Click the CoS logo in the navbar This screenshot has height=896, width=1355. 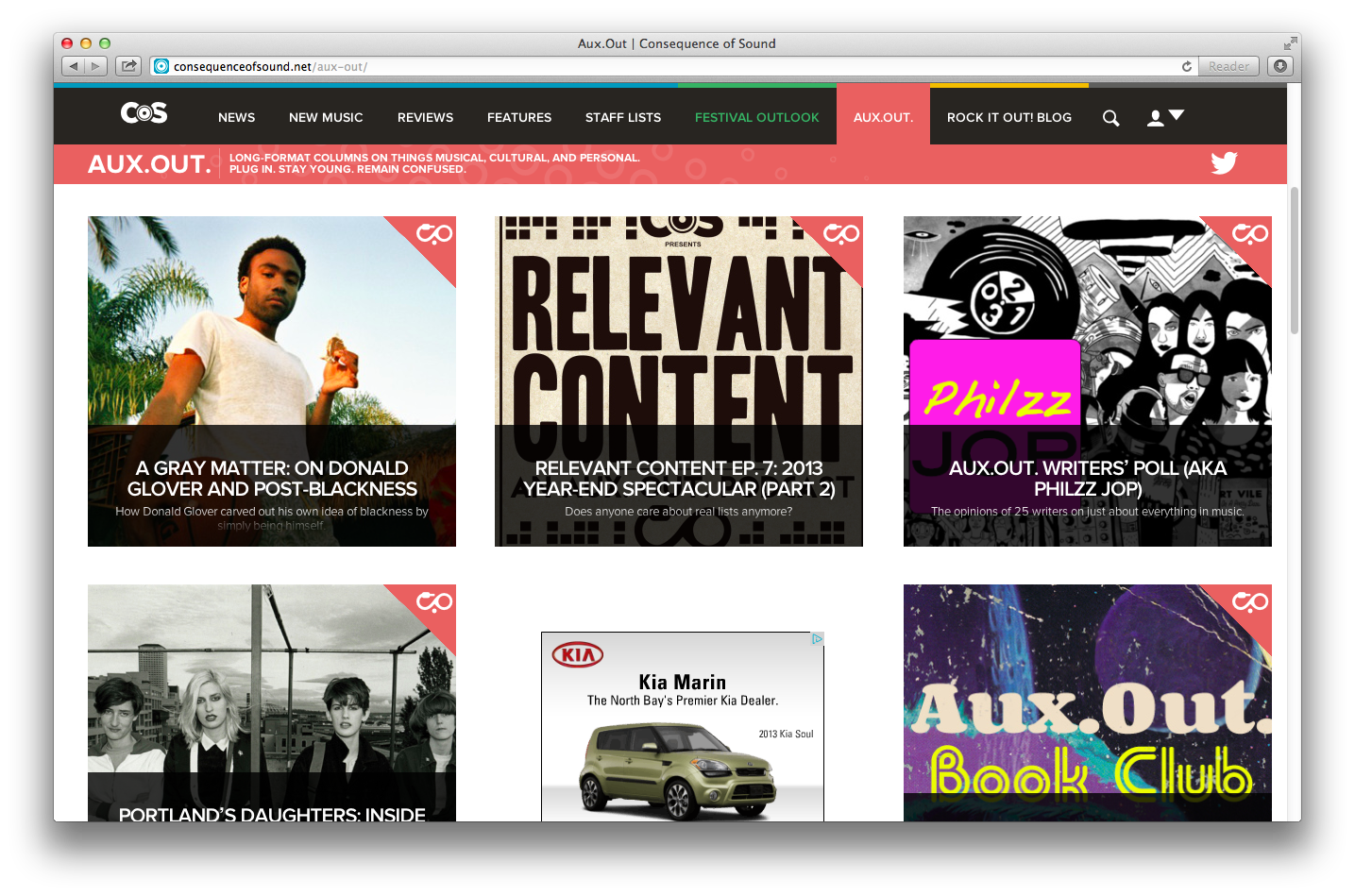pyautogui.click(x=144, y=113)
